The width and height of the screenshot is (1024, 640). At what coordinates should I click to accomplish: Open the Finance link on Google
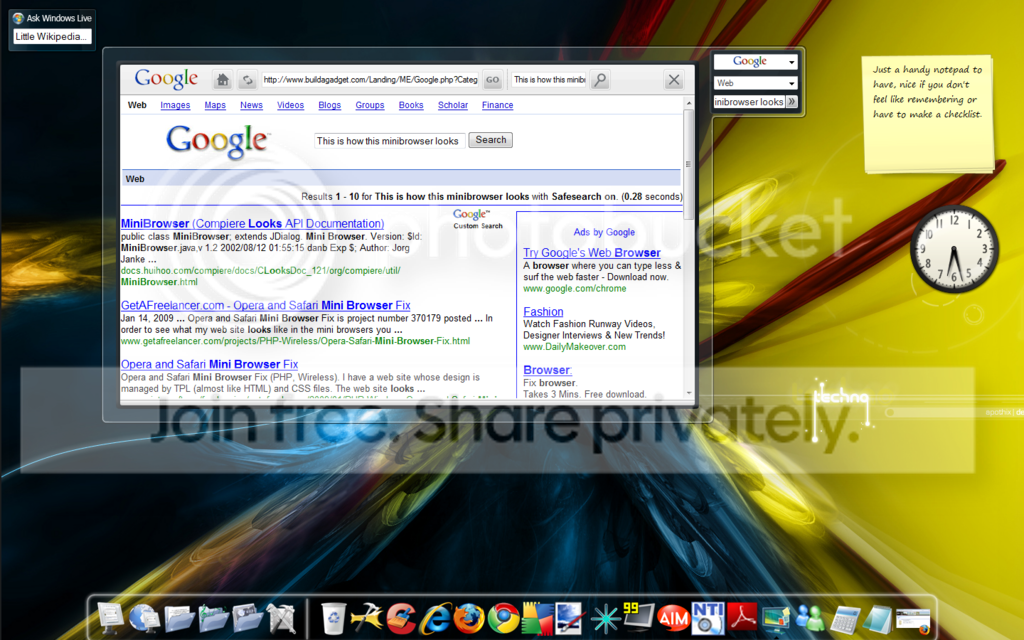[498, 105]
